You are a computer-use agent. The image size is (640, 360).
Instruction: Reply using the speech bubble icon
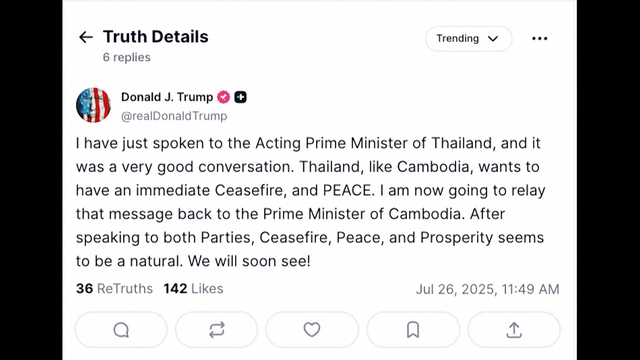tap(121, 330)
